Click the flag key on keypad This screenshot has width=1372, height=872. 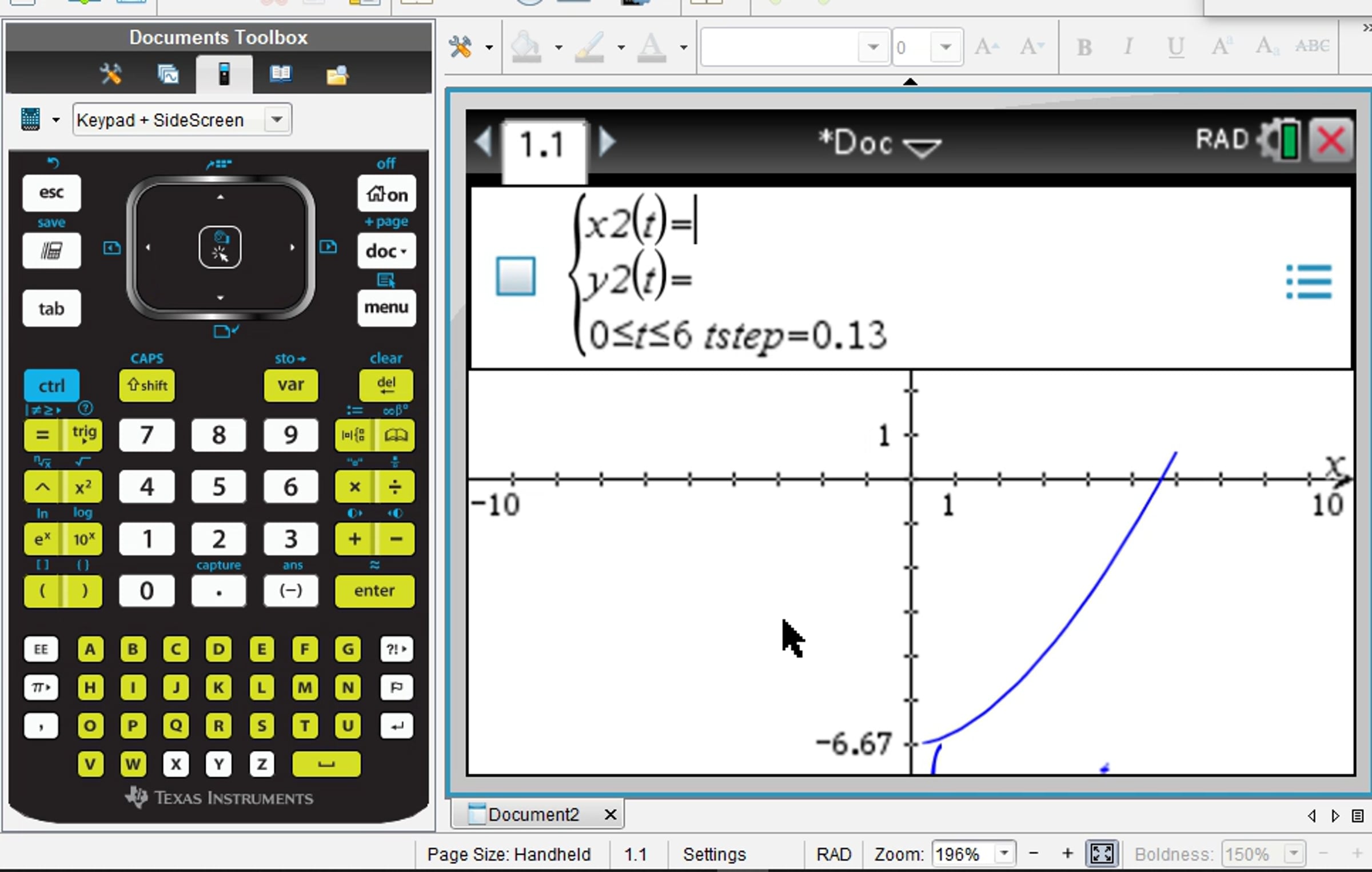click(x=396, y=687)
